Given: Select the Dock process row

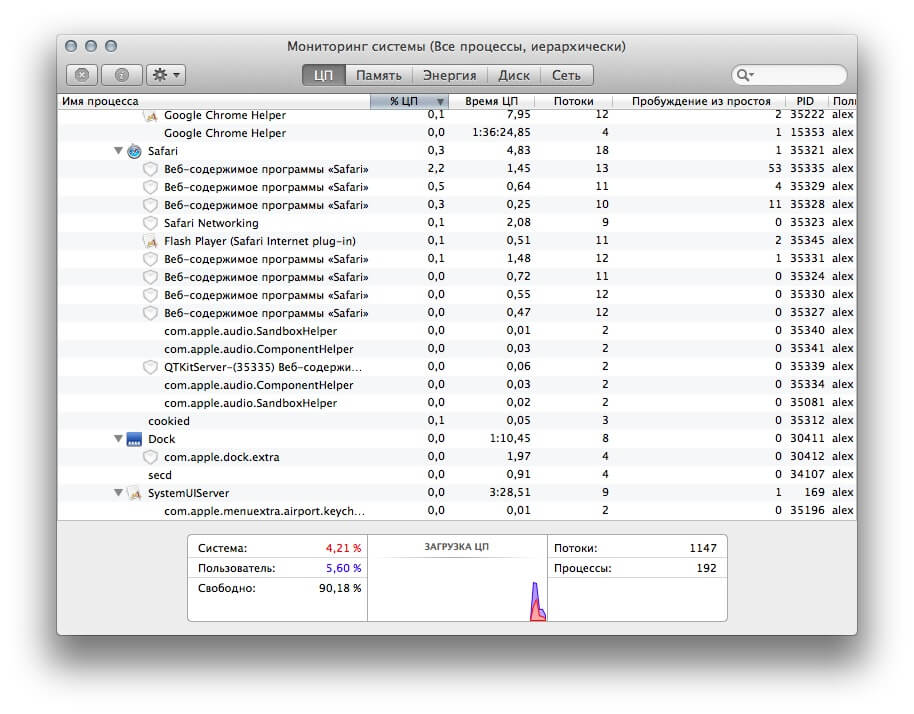Looking at the screenshot, I should click(457, 439).
